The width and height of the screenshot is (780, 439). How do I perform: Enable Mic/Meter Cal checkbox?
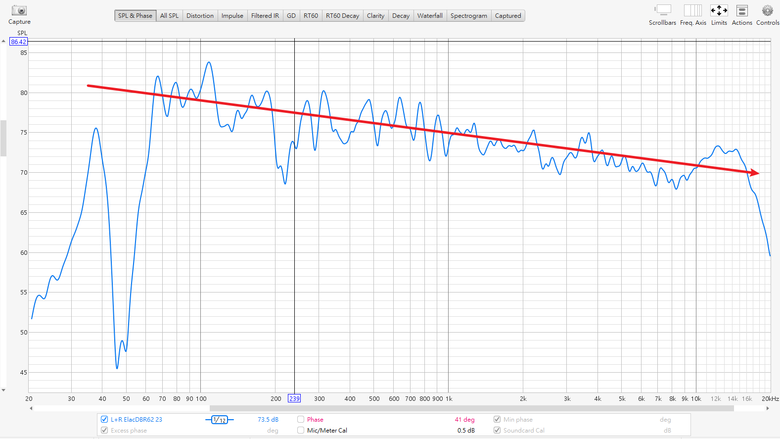pos(300,431)
